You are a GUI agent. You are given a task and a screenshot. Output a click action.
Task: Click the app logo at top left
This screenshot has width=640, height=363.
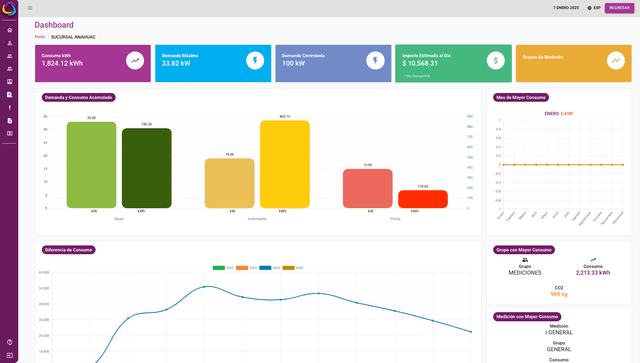[9, 9]
